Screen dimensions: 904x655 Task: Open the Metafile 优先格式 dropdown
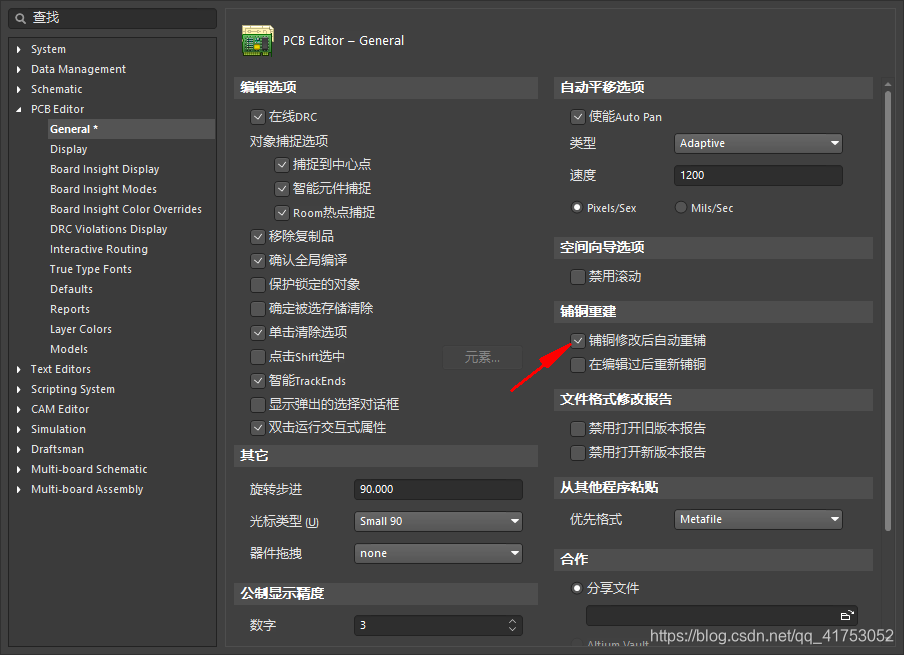tap(758, 520)
